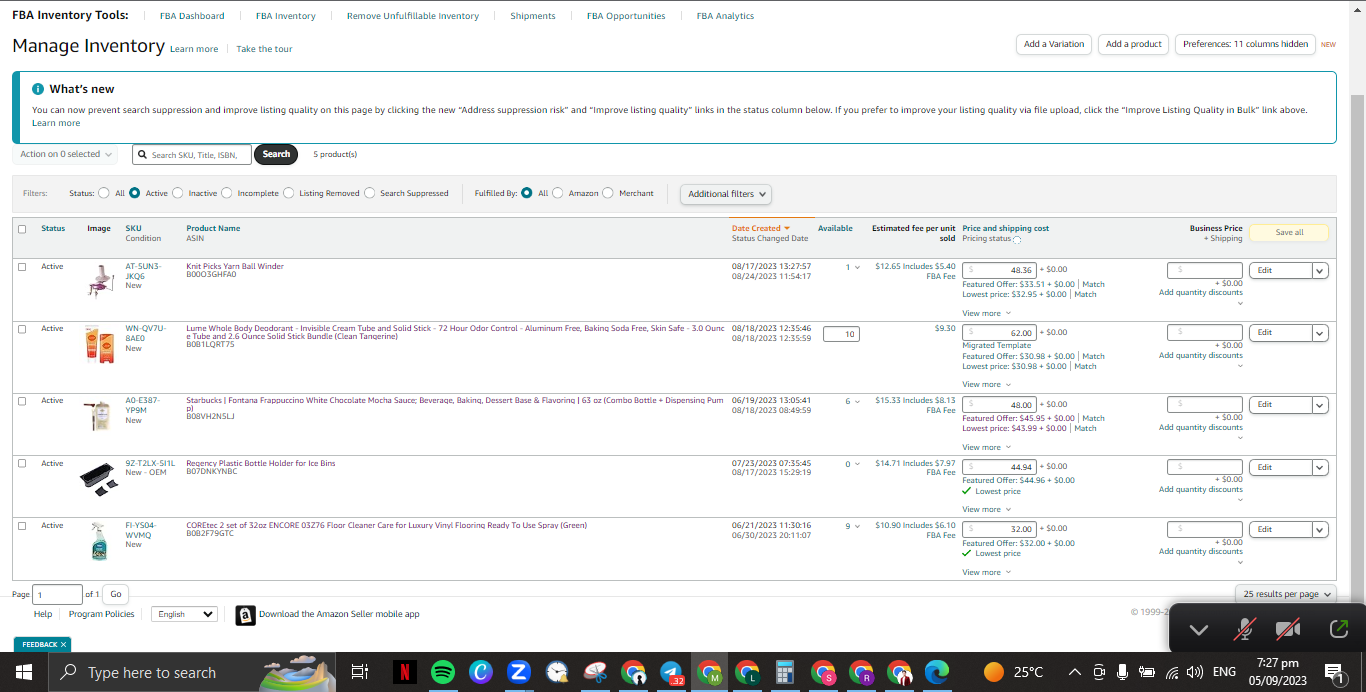Select the Search Suppressed status radio
The image size is (1366, 692).
click(370, 193)
